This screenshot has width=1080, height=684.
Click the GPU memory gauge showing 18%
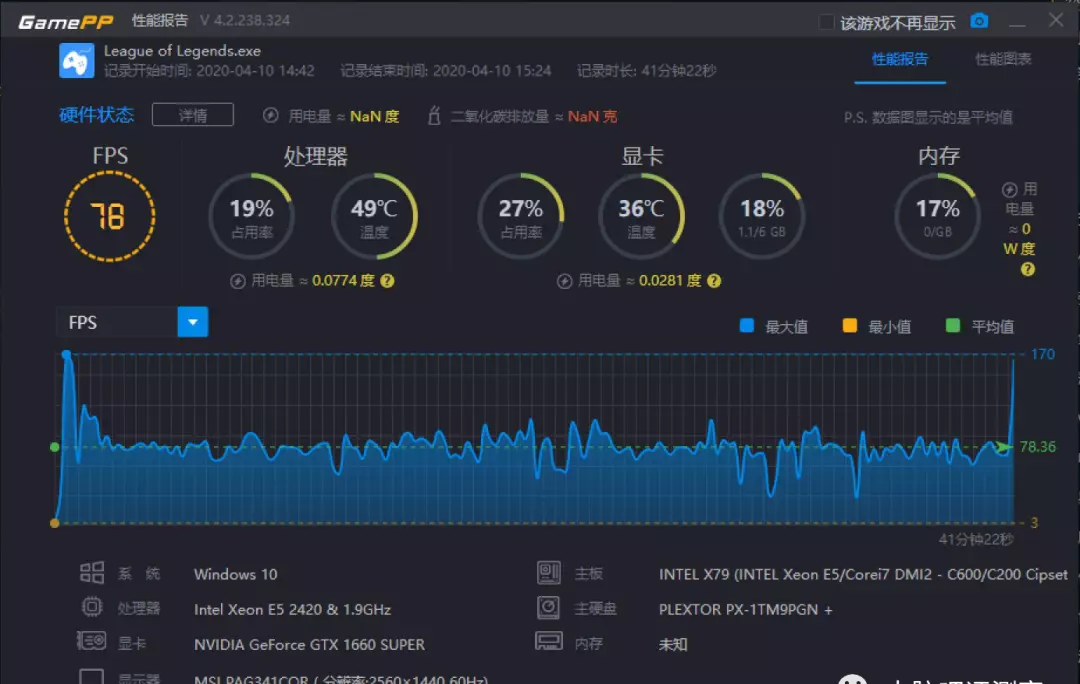[x=762, y=216]
